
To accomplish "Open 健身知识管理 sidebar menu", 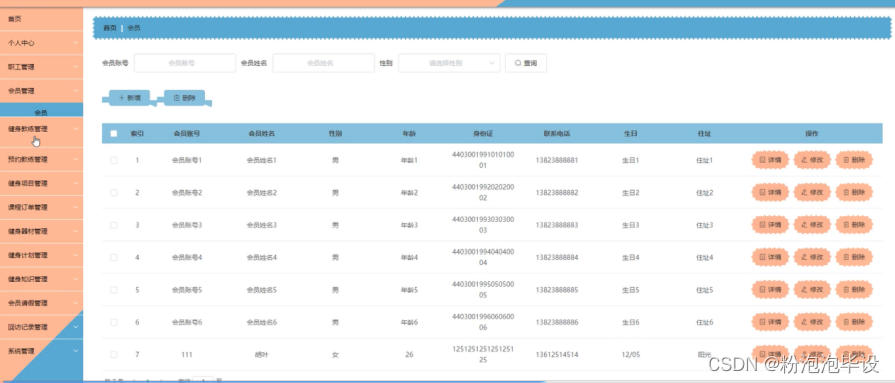I will tap(41, 279).
